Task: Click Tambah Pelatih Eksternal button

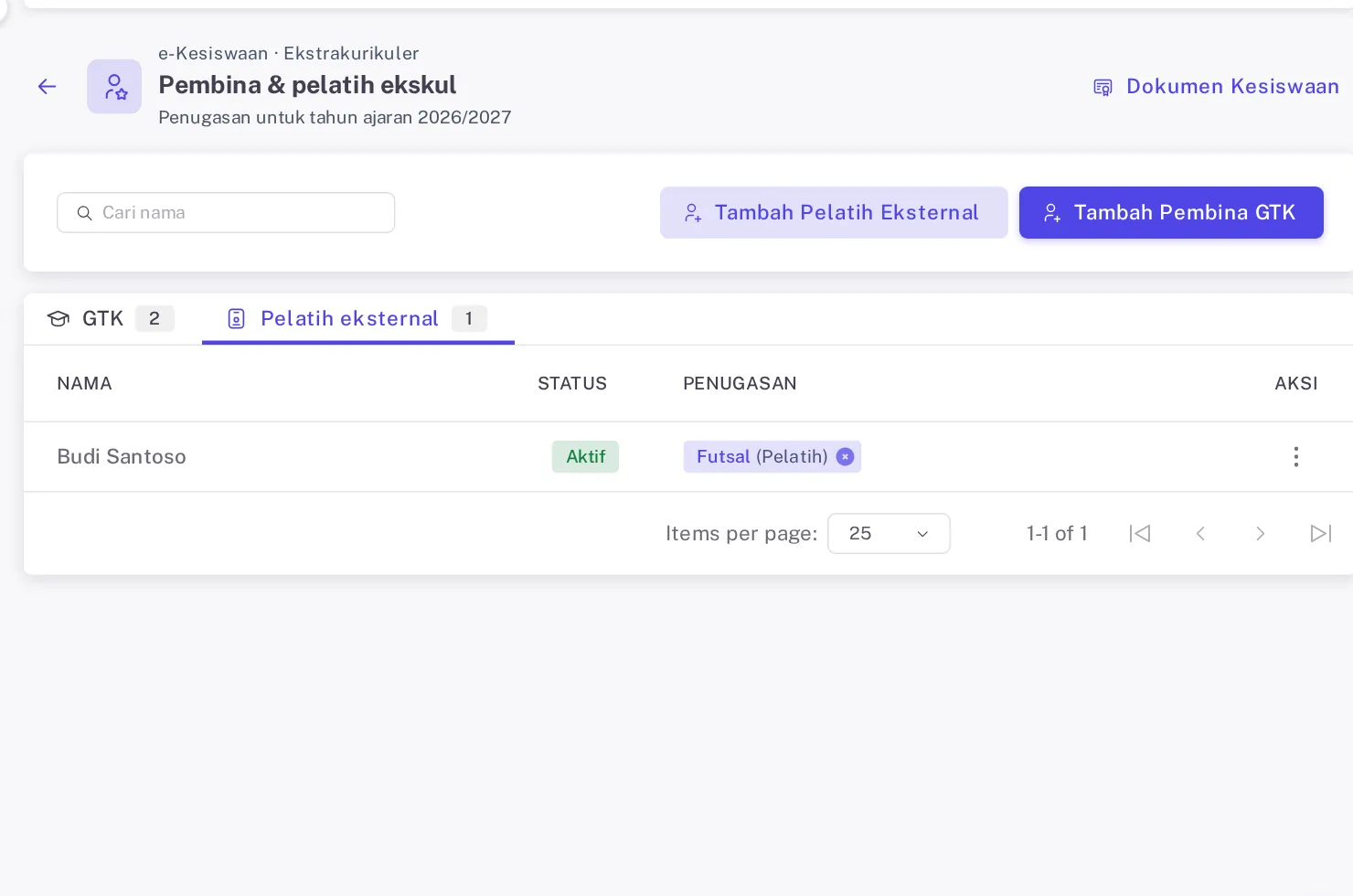Action: pos(834,213)
